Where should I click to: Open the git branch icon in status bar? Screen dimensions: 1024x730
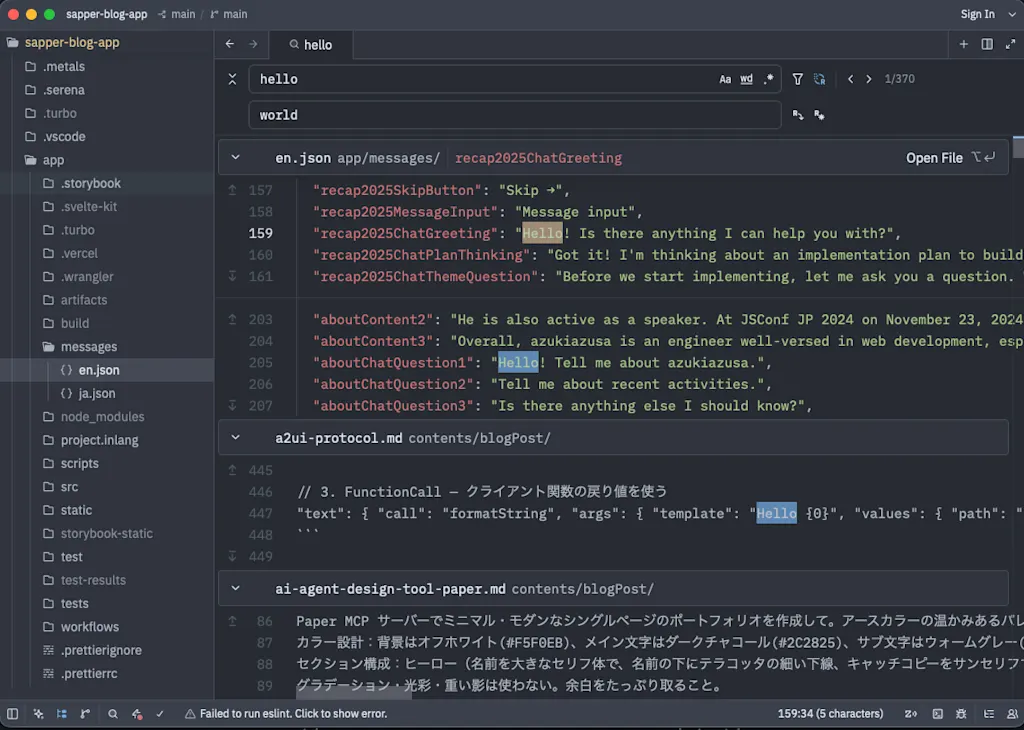(85, 714)
